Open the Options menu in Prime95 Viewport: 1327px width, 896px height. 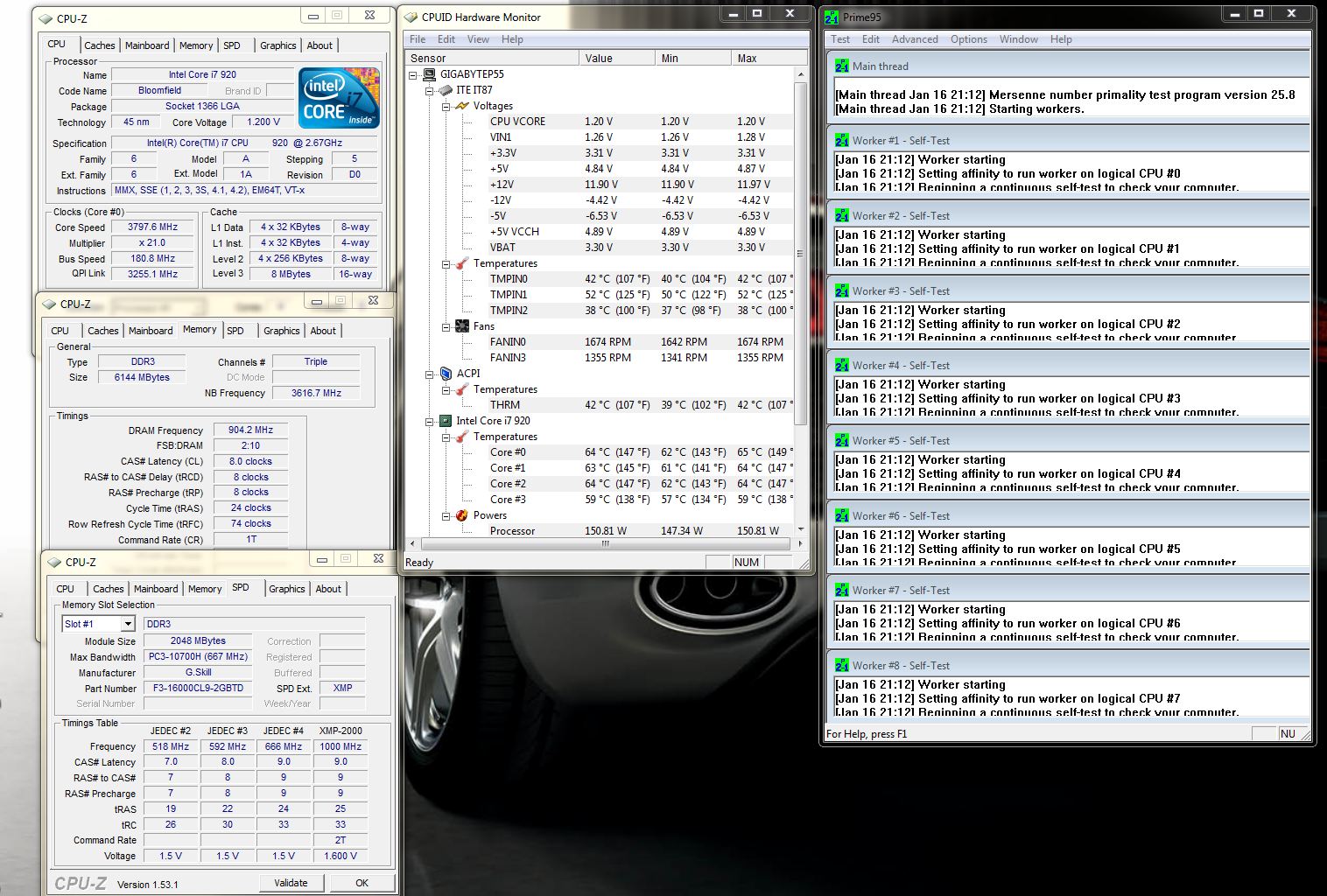968,39
